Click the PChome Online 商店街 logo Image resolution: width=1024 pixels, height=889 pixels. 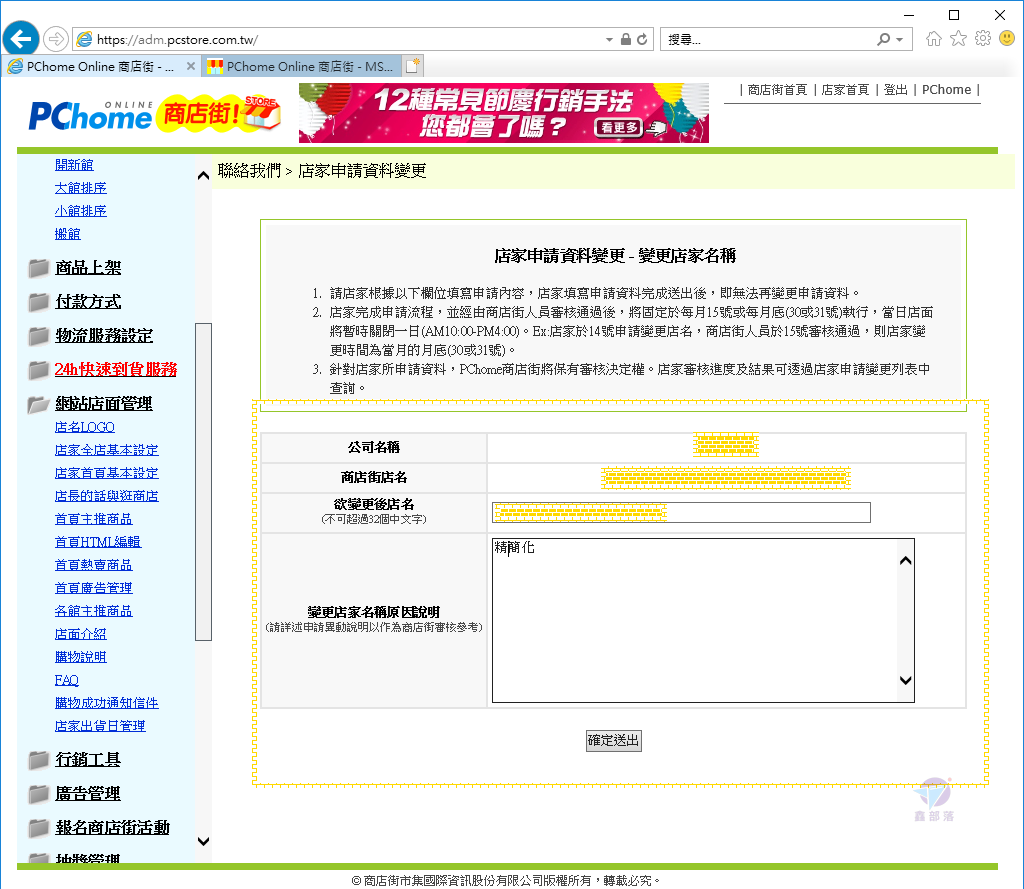155,114
